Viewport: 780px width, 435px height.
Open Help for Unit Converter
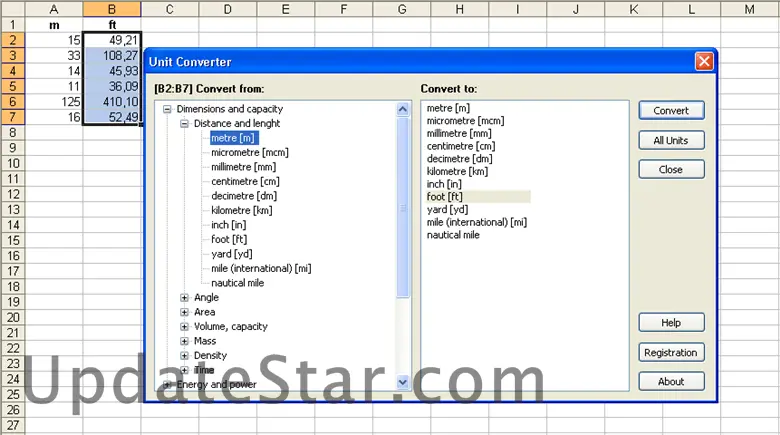point(671,323)
